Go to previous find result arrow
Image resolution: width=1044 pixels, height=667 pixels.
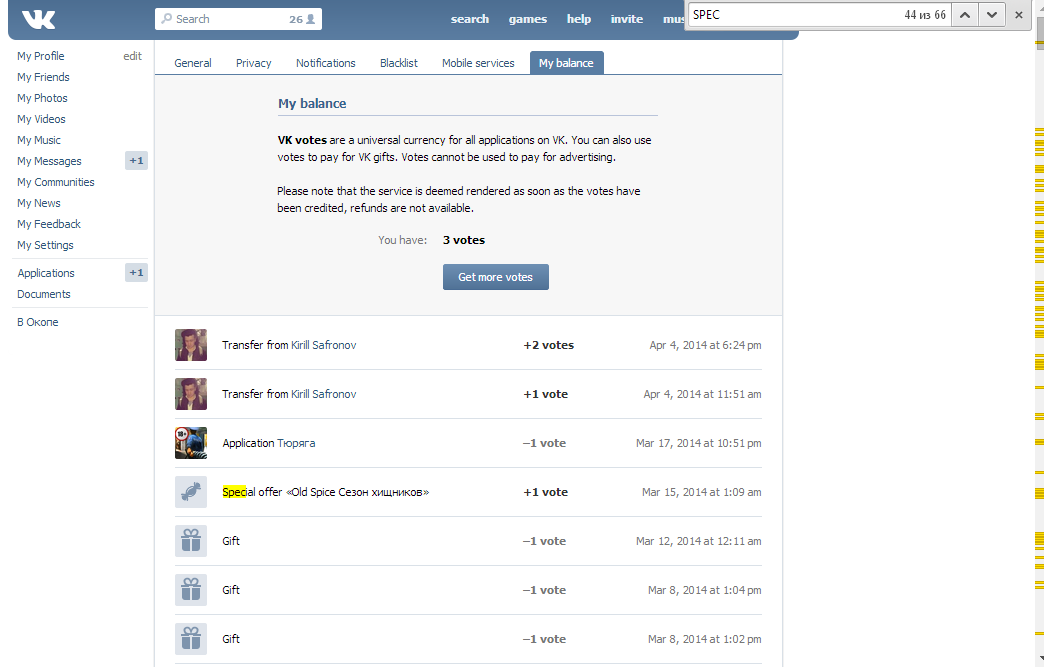click(965, 15)
